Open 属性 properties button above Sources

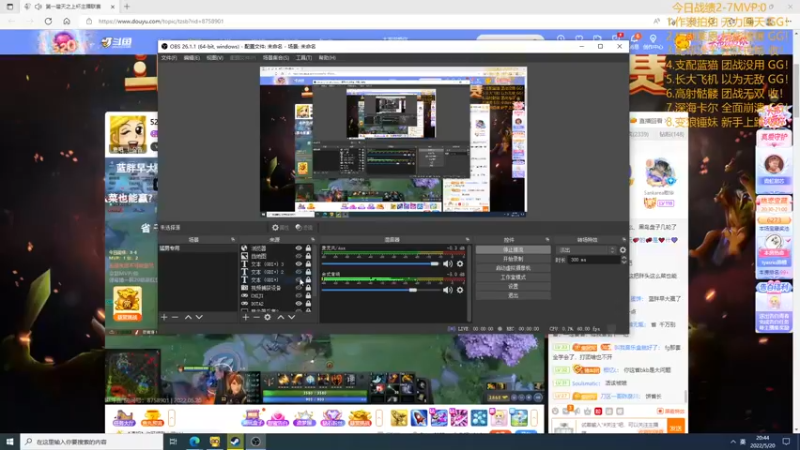pyautogui.click(x=280, y=228)
